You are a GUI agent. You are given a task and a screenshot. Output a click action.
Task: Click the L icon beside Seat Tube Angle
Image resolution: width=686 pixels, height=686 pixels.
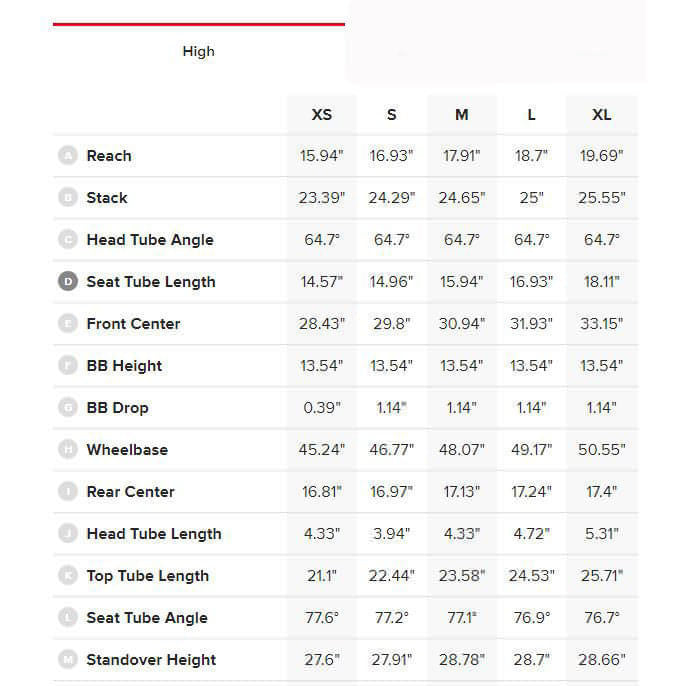pyautogui.click(x=68, y=618)
